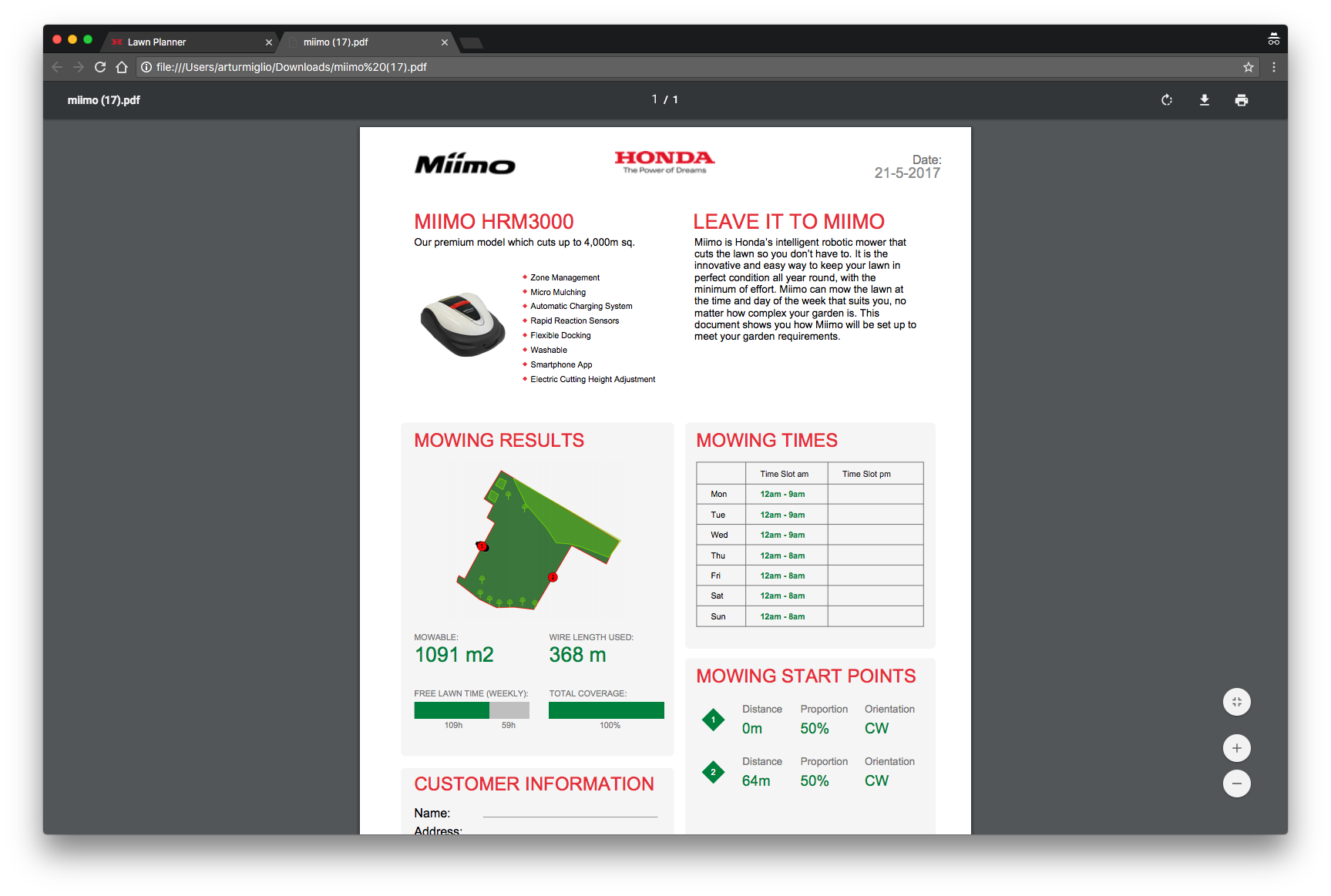Reload the current page

pos(100,67)
